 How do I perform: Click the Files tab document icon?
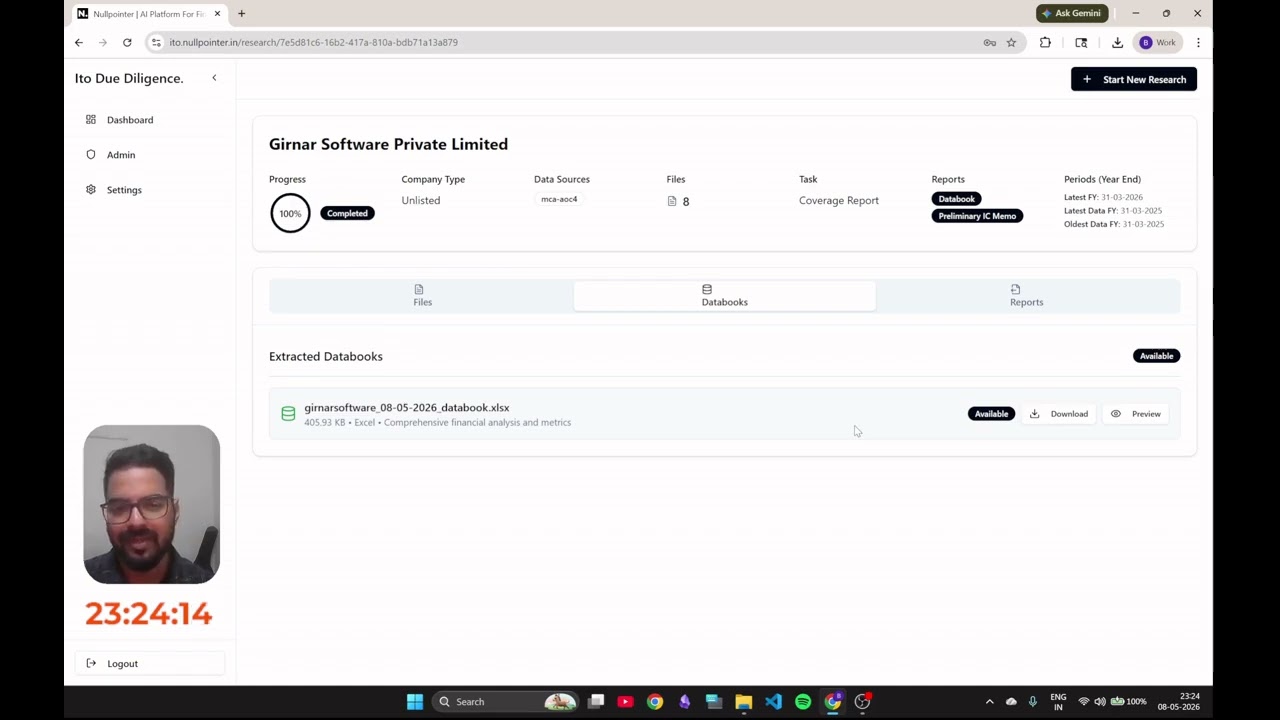click(419, 289)
